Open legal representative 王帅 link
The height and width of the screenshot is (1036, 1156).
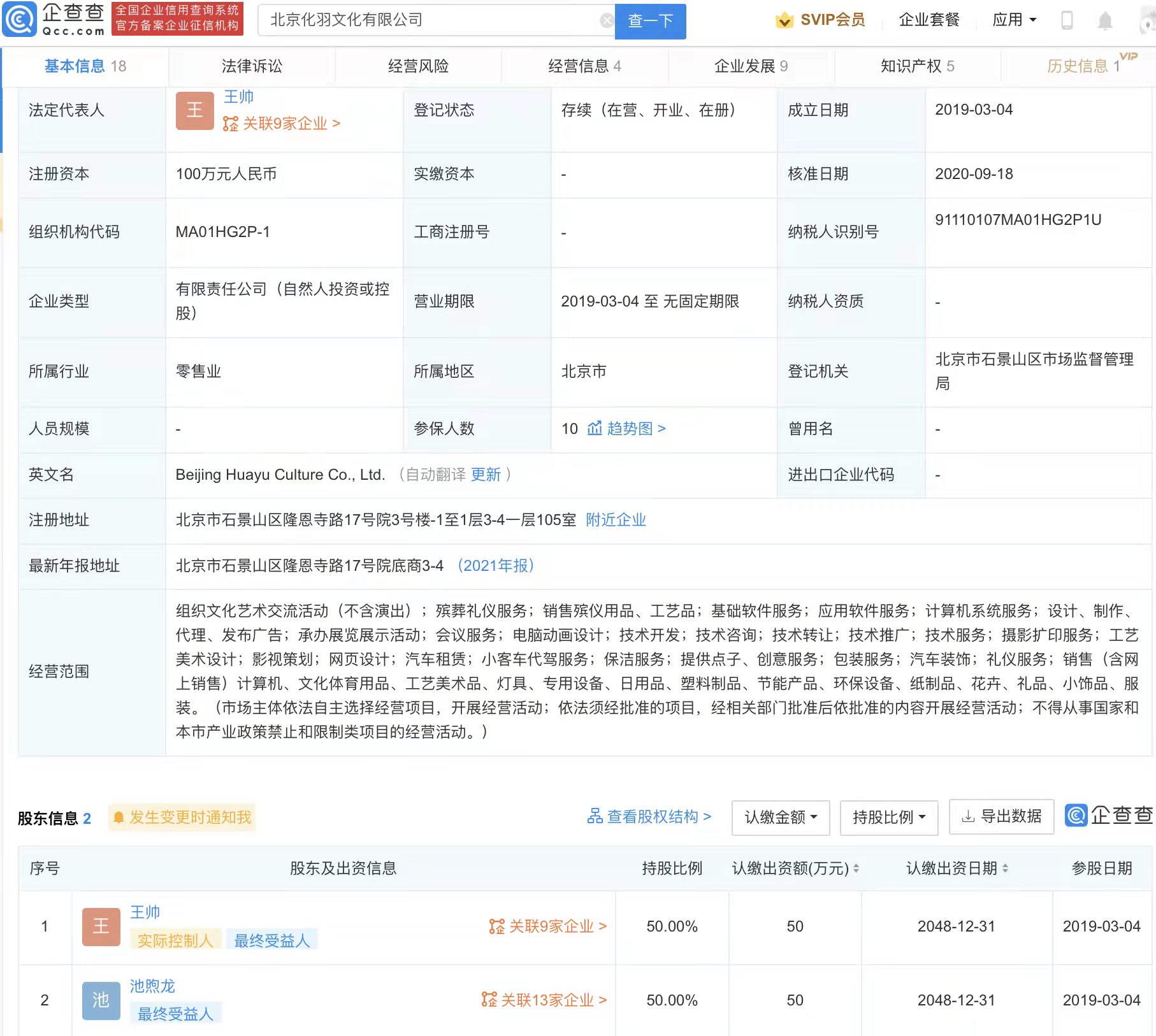[238, 97]
